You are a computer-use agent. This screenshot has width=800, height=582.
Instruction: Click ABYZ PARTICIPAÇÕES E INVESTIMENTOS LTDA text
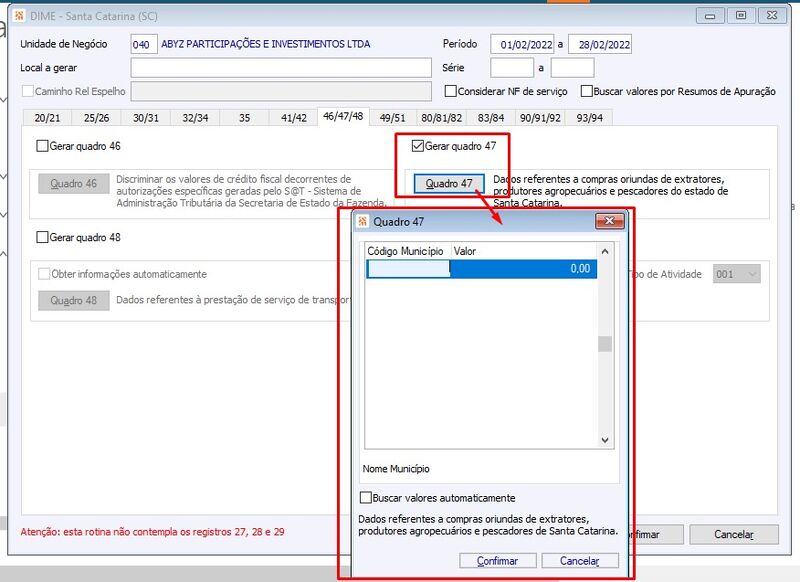[266, 44]
